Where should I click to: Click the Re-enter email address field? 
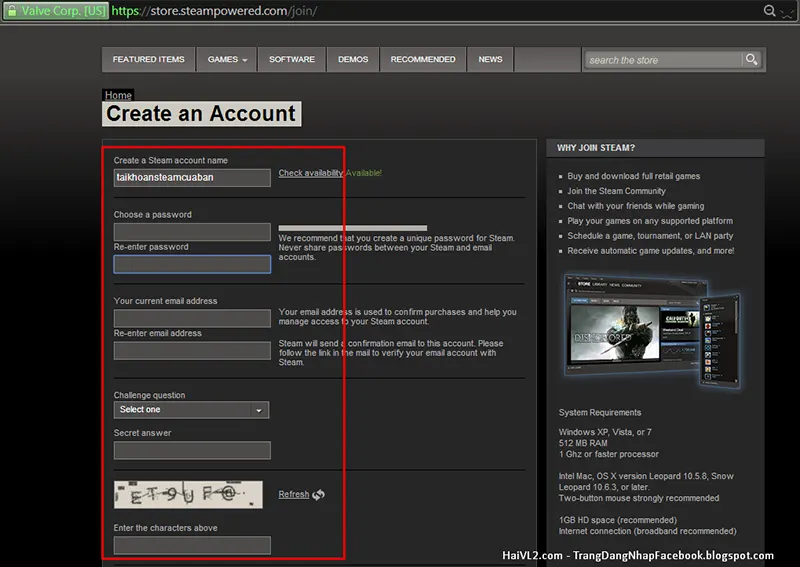(192, 351)
